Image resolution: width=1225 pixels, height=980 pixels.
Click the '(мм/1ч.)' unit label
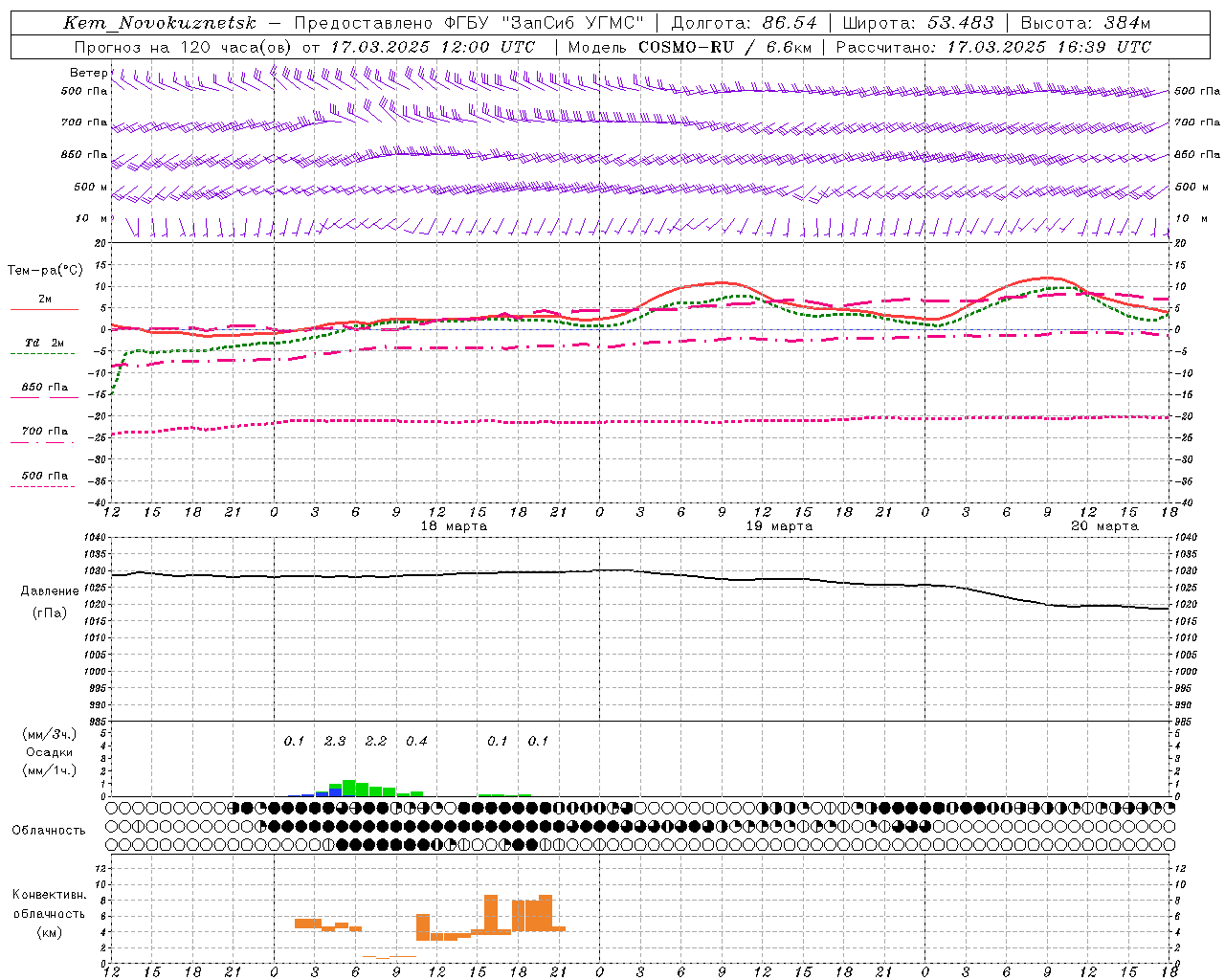pos(50,770)
